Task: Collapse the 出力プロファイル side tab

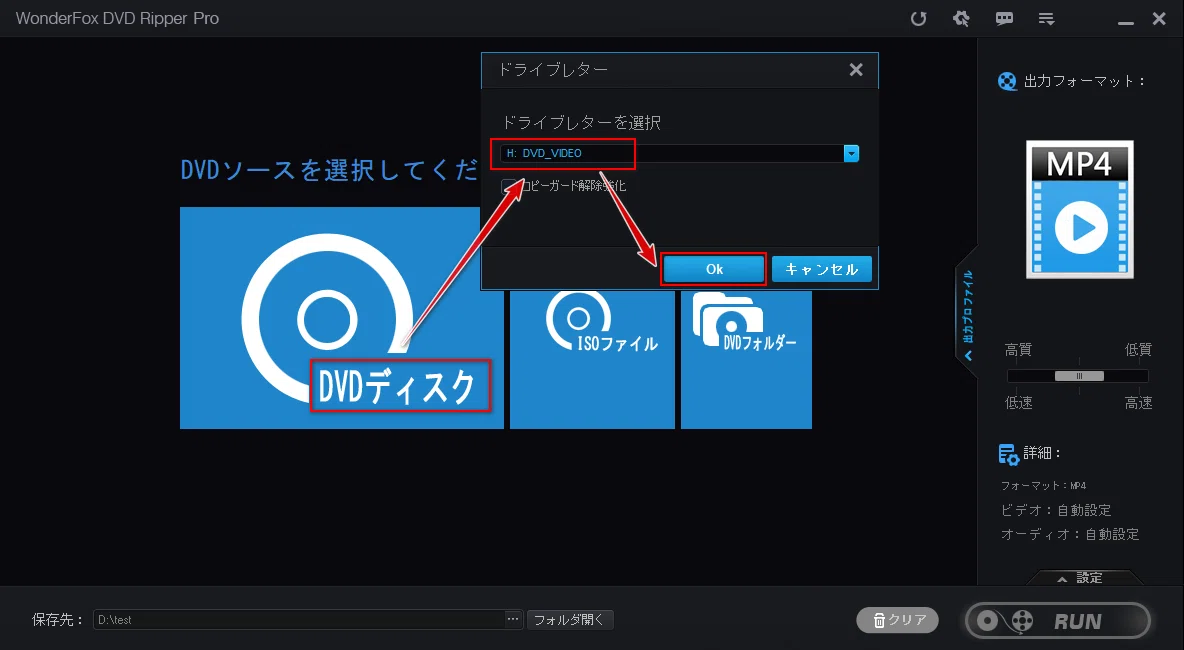Action: (x=967, y=313)
